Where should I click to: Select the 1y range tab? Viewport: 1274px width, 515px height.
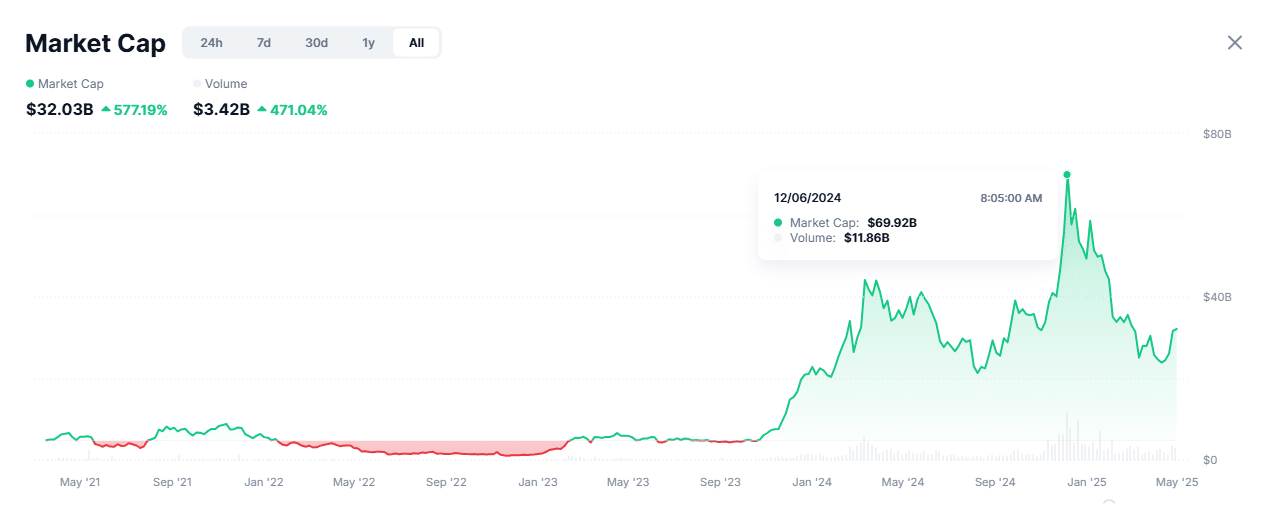pos(369,43)
